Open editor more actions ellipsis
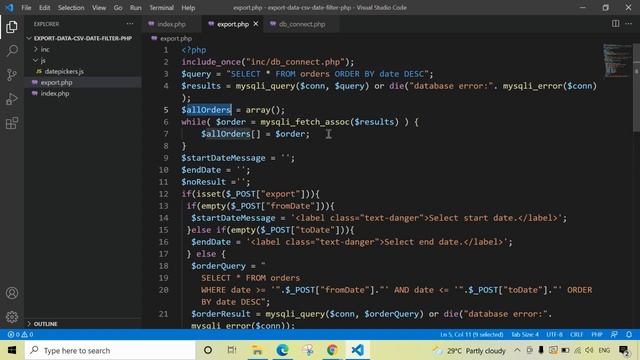 click(629, 24)
